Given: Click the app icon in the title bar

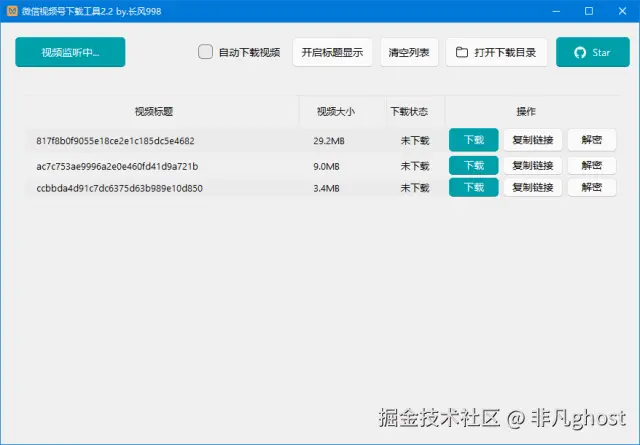Looking at the screenshot, I should [12, 11].
